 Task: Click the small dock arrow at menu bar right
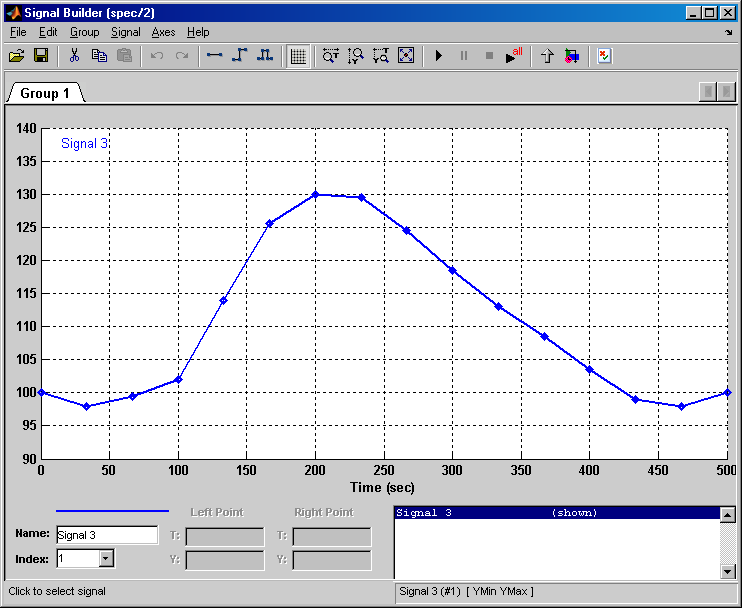tap(729, 32)
